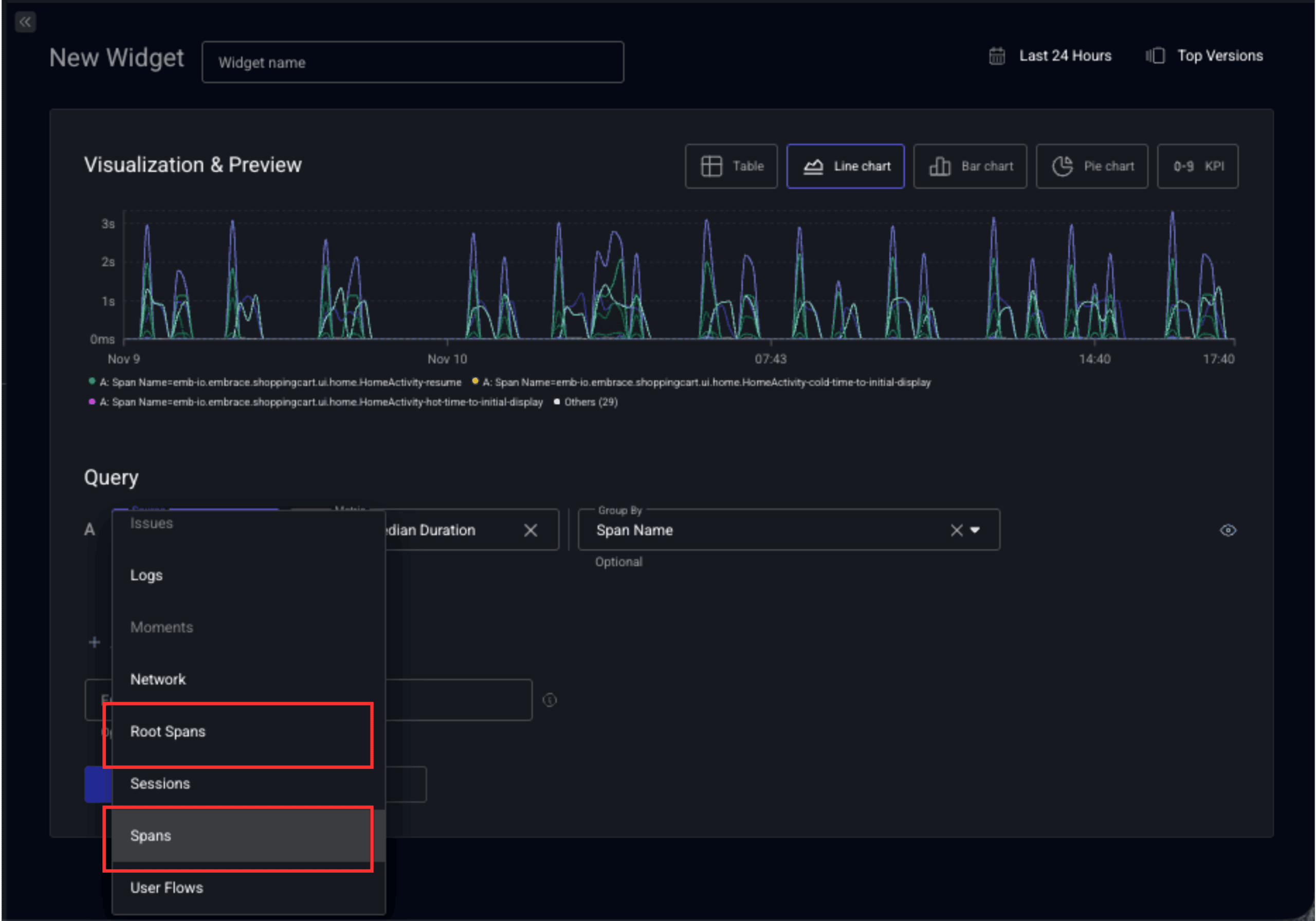Switch visualization to Table
This screenshot has height=921, width=1316.
tap(731, 166)
